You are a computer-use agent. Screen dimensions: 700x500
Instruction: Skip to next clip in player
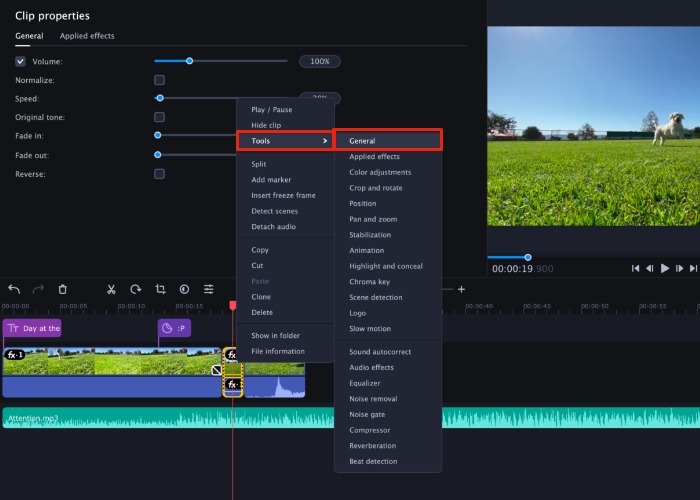point(693,268)
